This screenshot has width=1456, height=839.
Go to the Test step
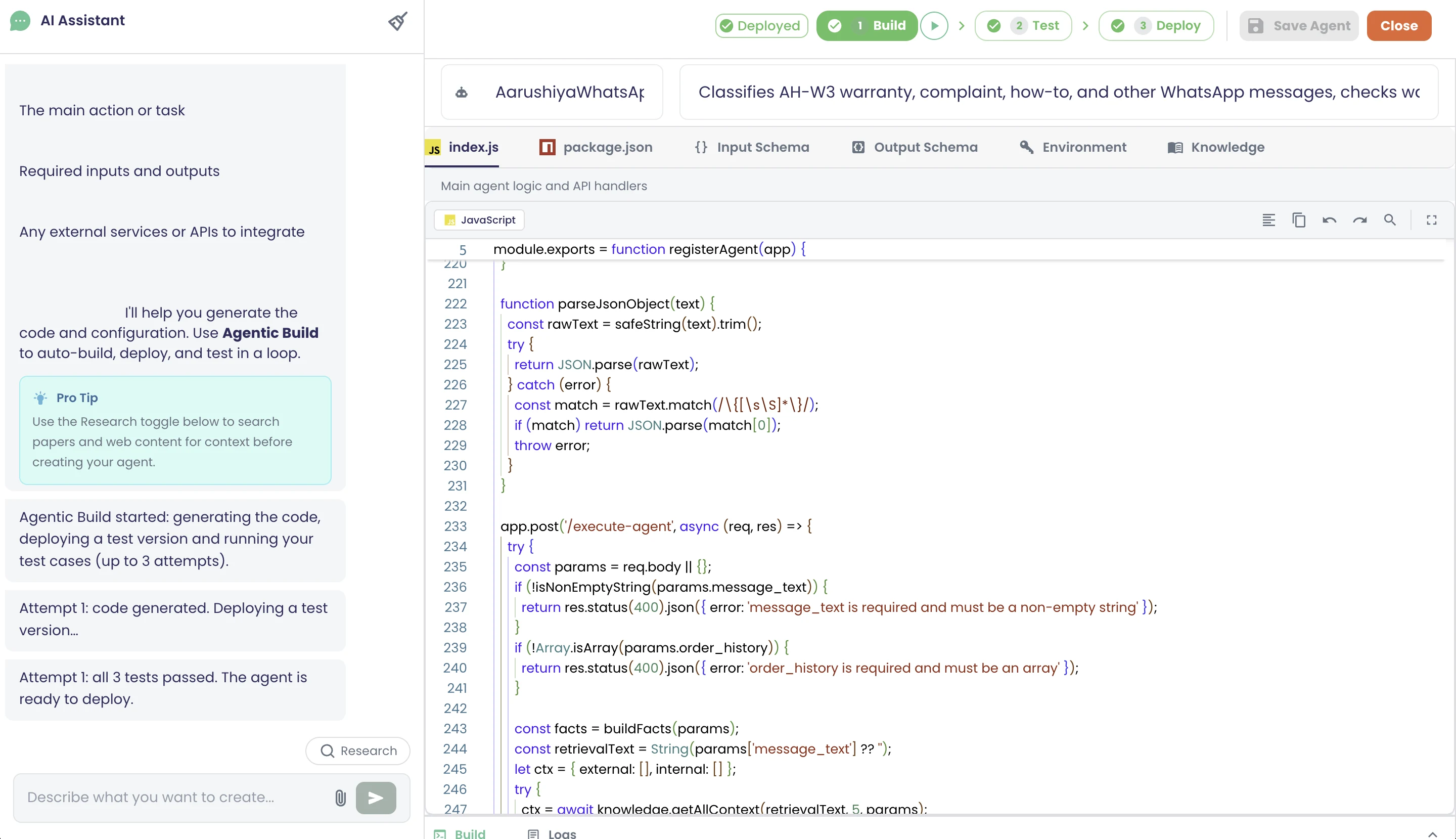tap(1023, 26)
